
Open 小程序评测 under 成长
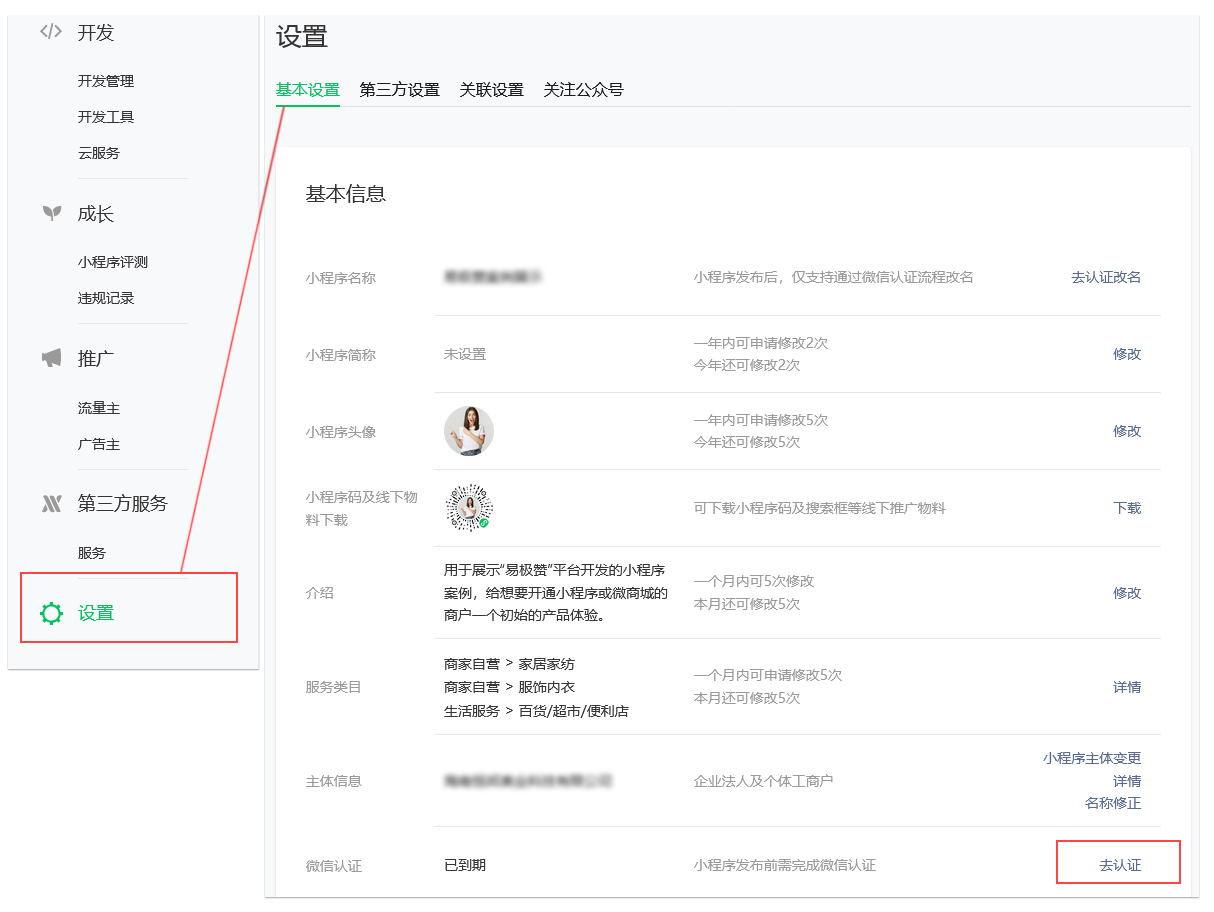pyautogui.click(x=113, y=262)
